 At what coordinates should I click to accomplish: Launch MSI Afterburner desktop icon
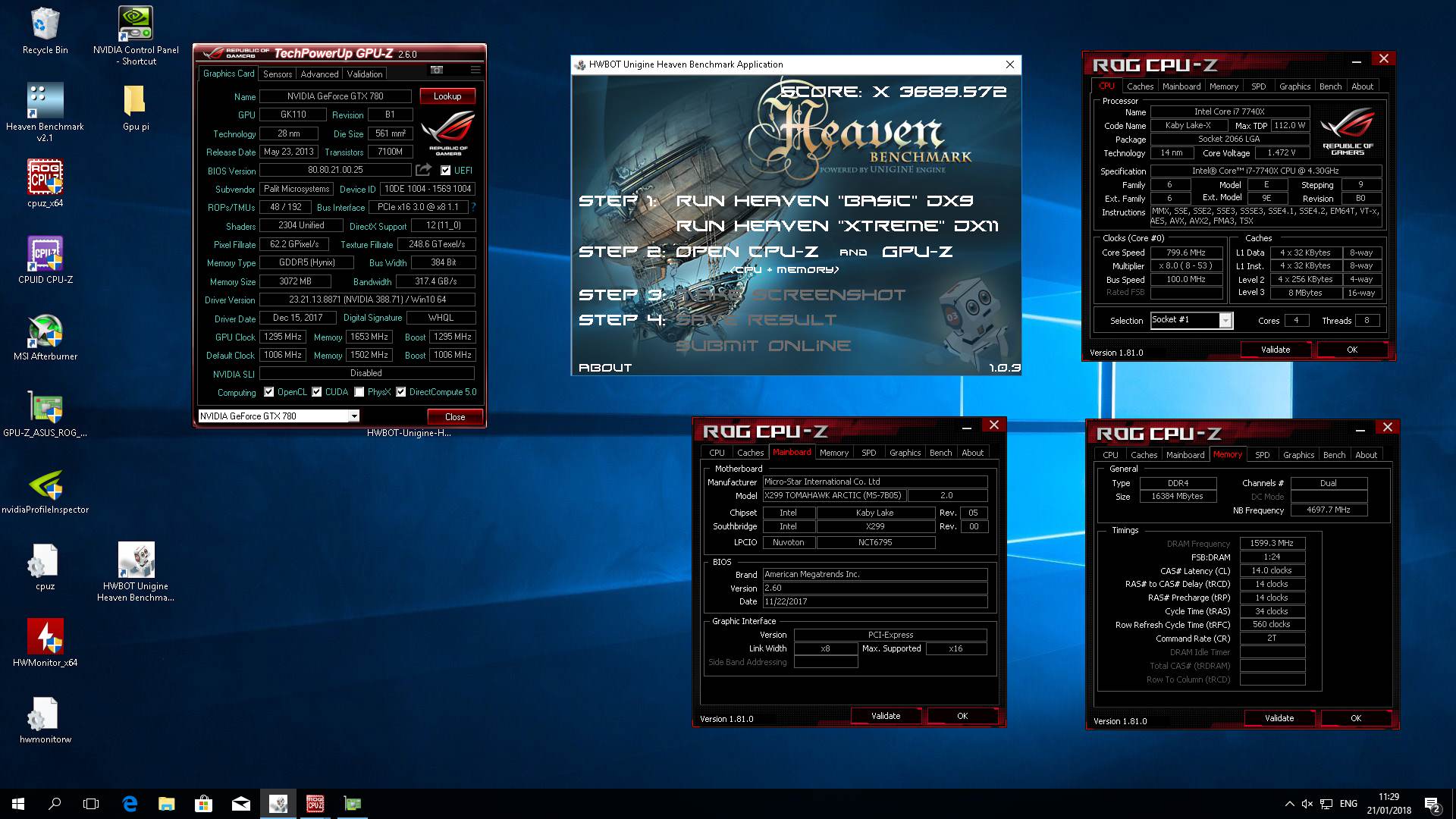[x=45, y=337]
